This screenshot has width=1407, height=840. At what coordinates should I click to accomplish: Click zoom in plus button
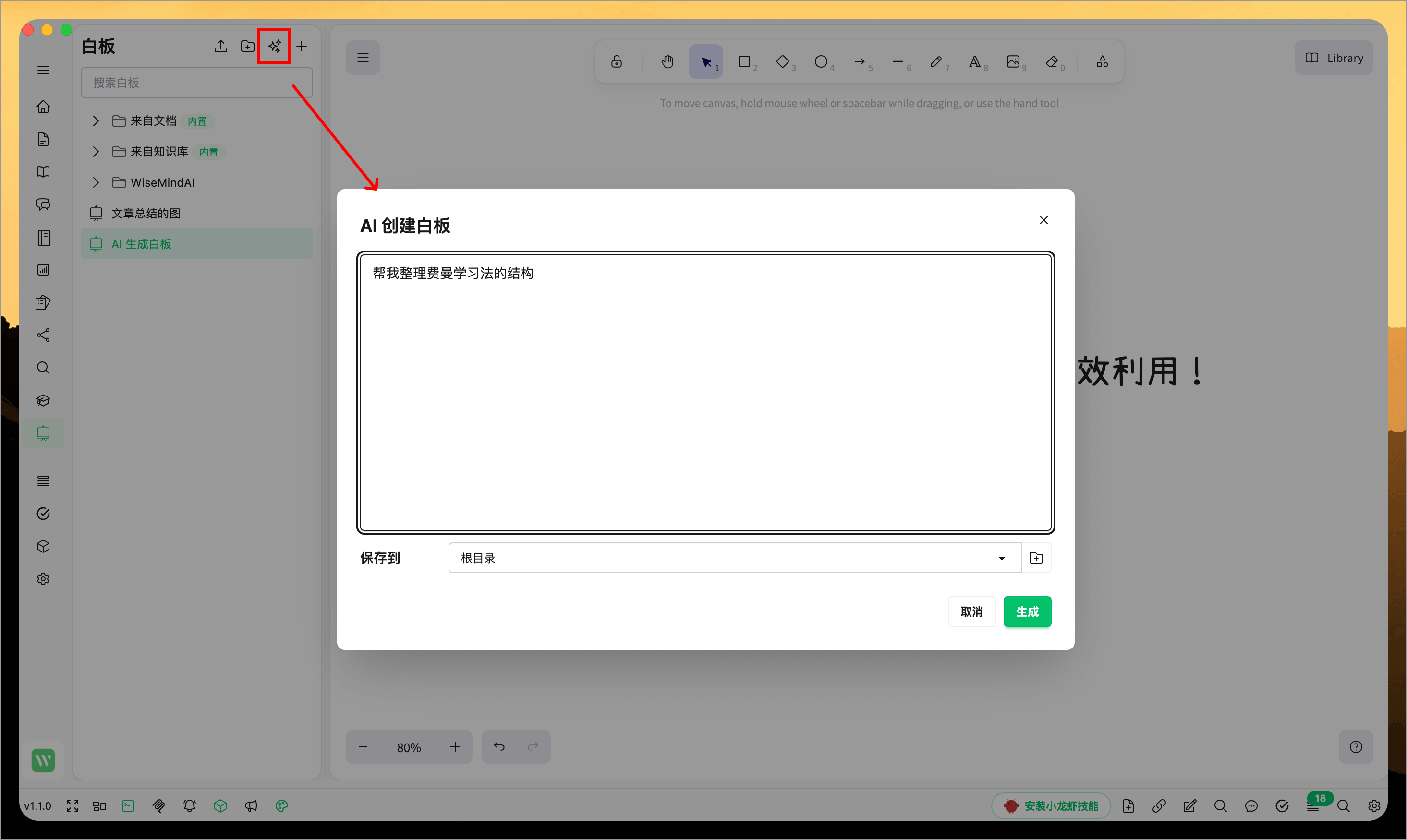(455, 747)
